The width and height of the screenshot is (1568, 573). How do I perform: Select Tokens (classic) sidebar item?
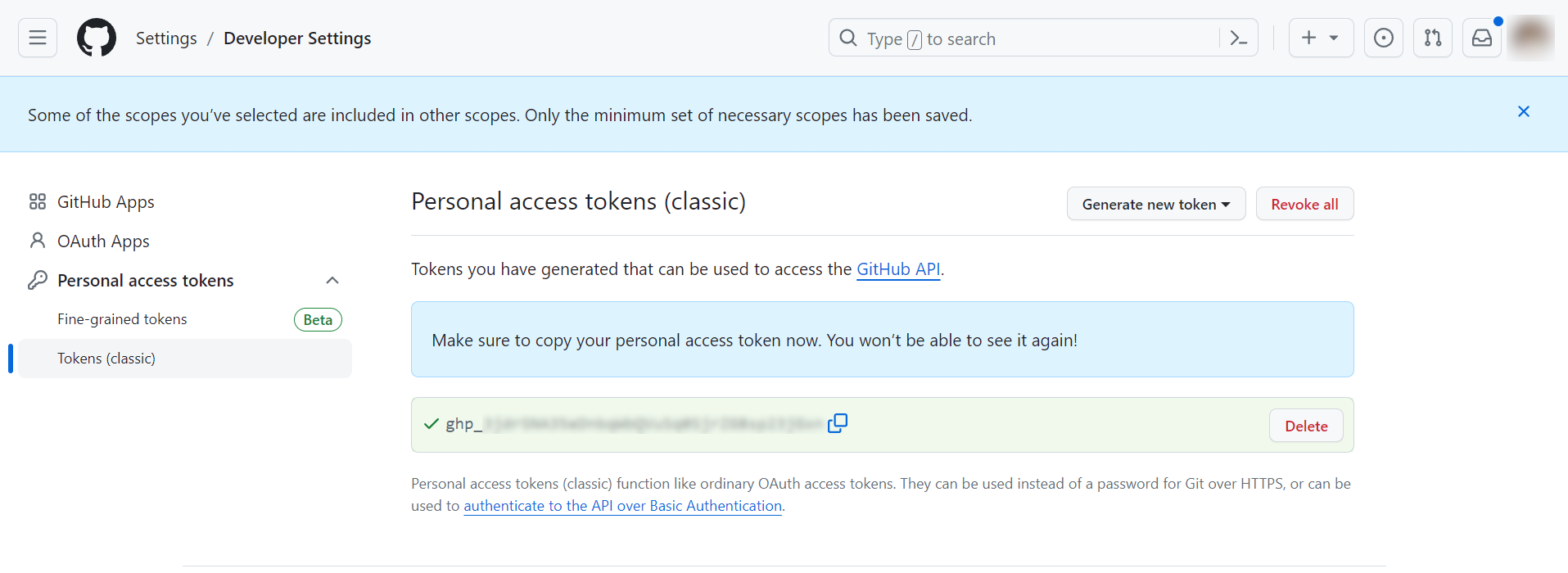click(x=106, y=359)
